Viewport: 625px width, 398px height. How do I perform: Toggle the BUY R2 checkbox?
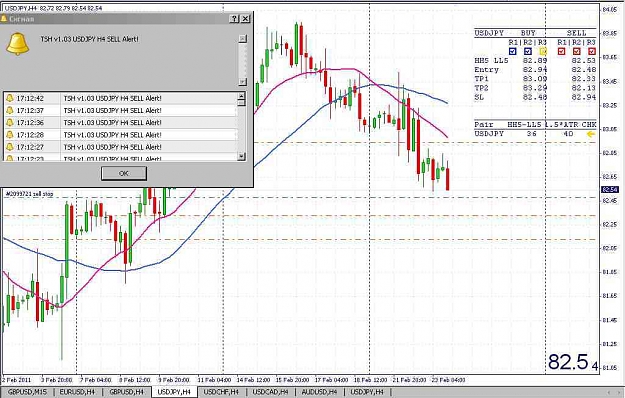(528, 51)
